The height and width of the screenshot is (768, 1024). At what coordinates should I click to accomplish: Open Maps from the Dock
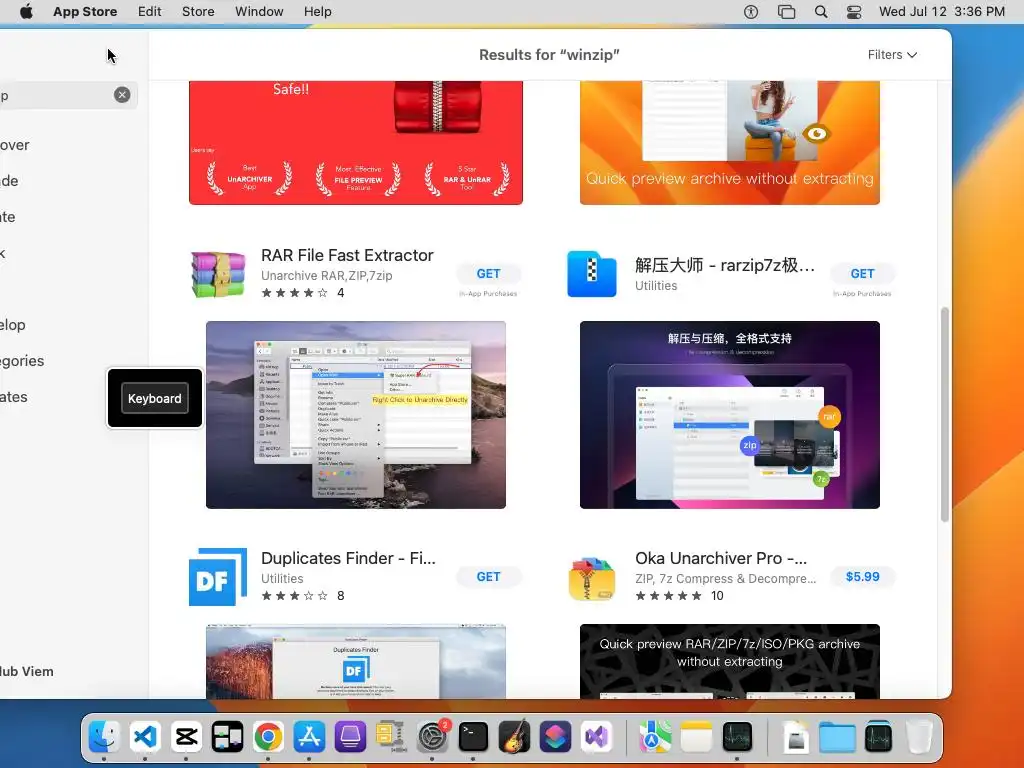(654, 737)
